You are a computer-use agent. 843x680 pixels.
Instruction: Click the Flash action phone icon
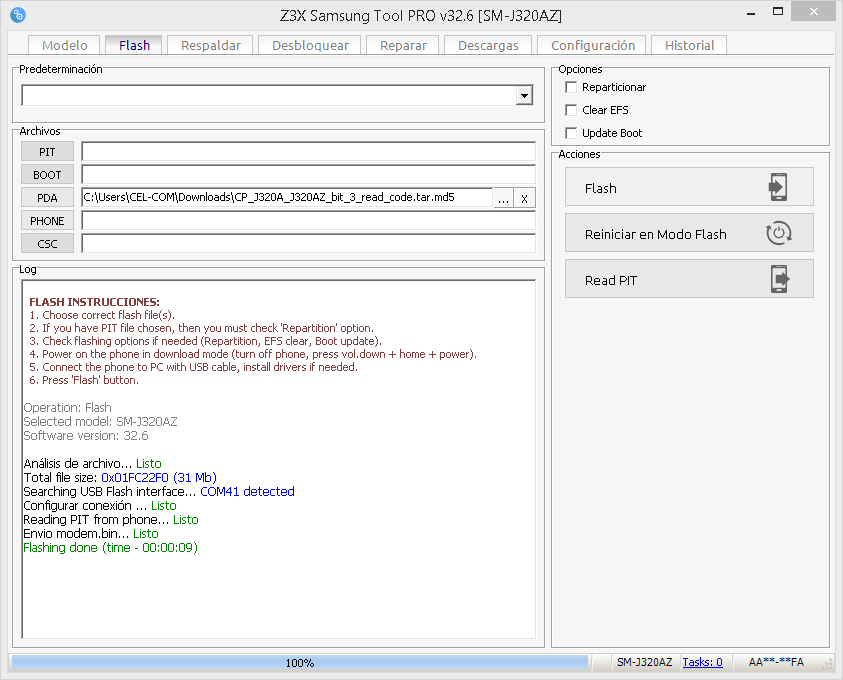pyautogui.click(x=778, y=187)
